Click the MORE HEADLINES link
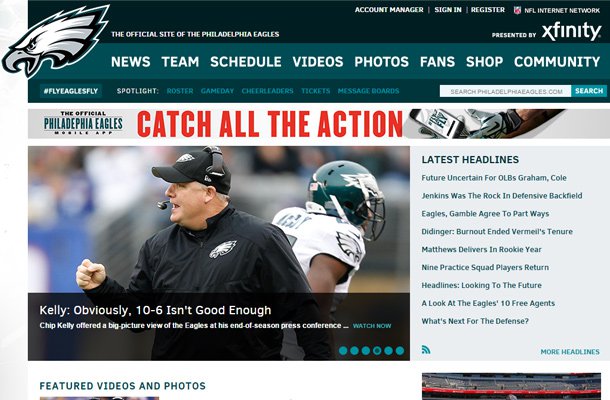The width and height of the screenshot is (610, 400). tap(570, 352)
